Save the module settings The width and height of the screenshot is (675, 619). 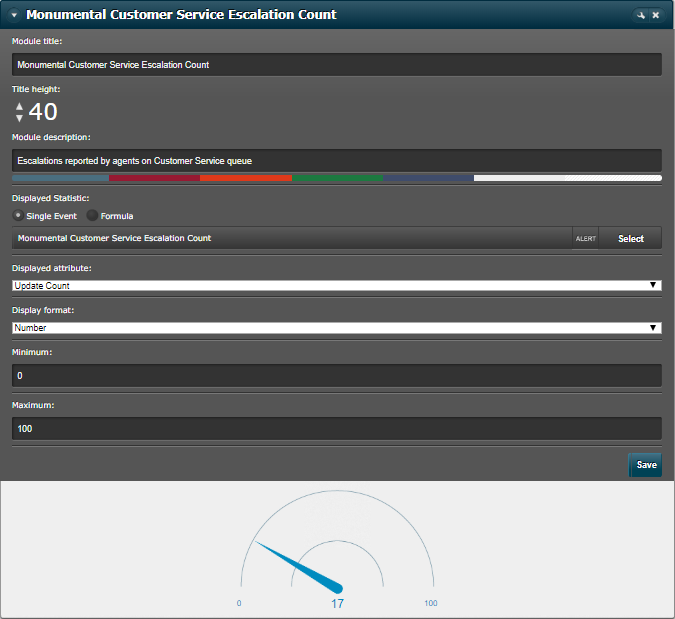(x=645, y=465)
